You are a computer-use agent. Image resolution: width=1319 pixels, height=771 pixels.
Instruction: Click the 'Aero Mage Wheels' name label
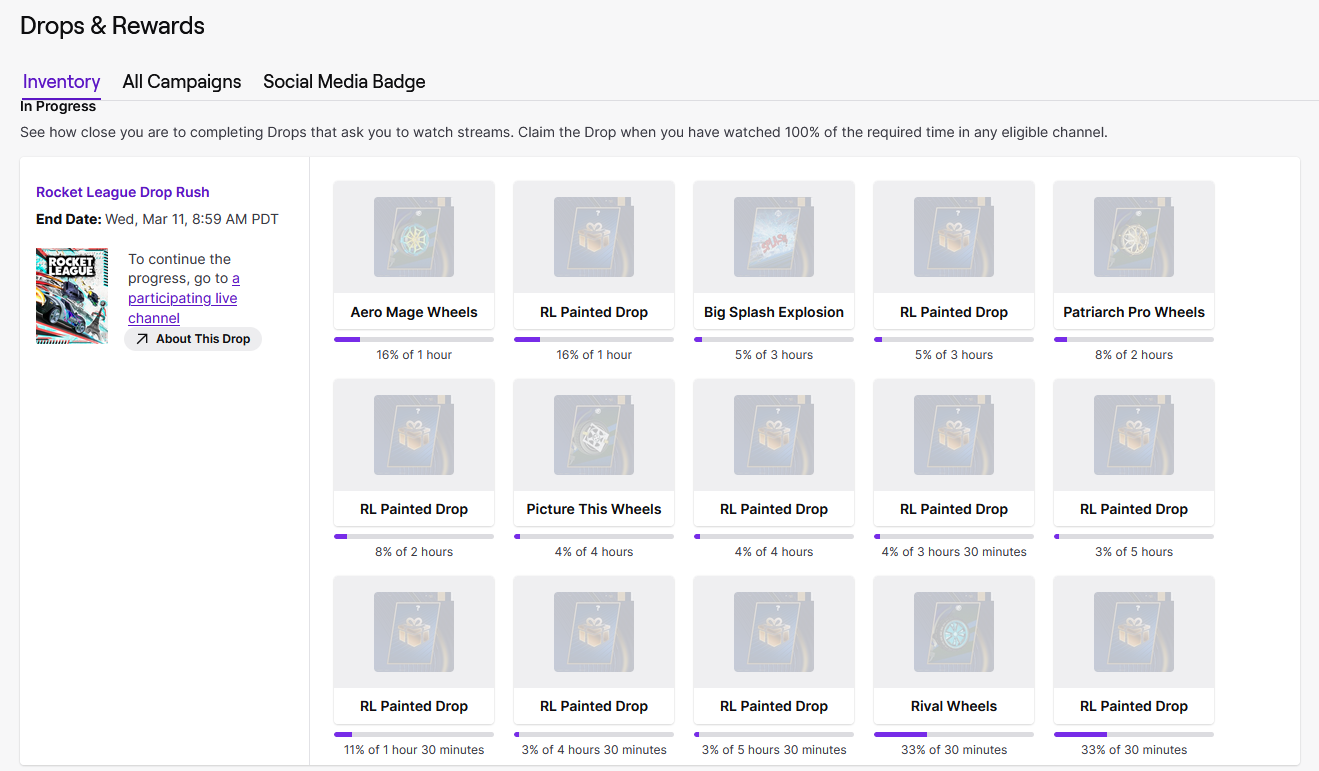coord(414,312)
